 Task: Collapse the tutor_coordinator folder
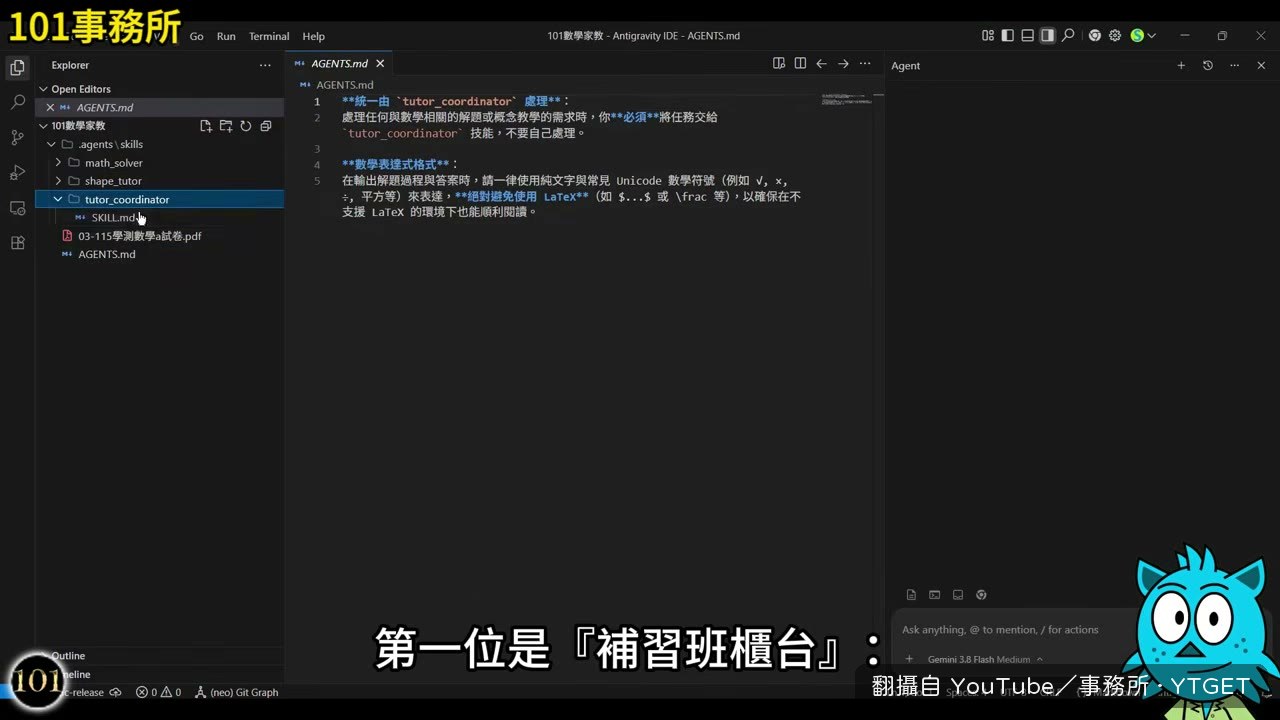click(58, 200)
